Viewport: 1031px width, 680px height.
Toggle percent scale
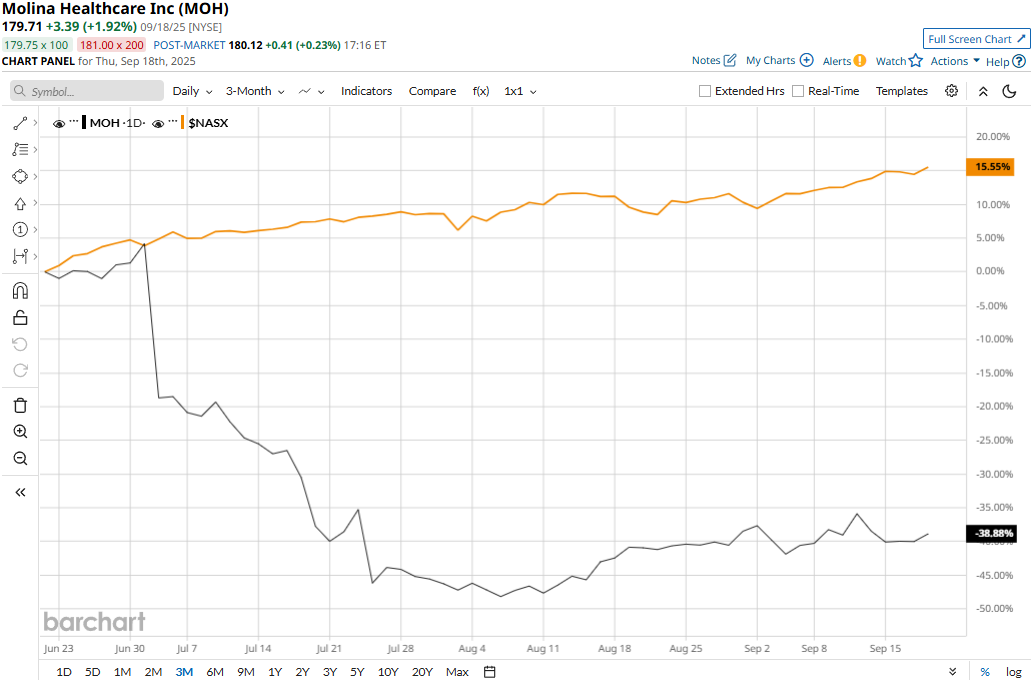(x=985, y=671)
